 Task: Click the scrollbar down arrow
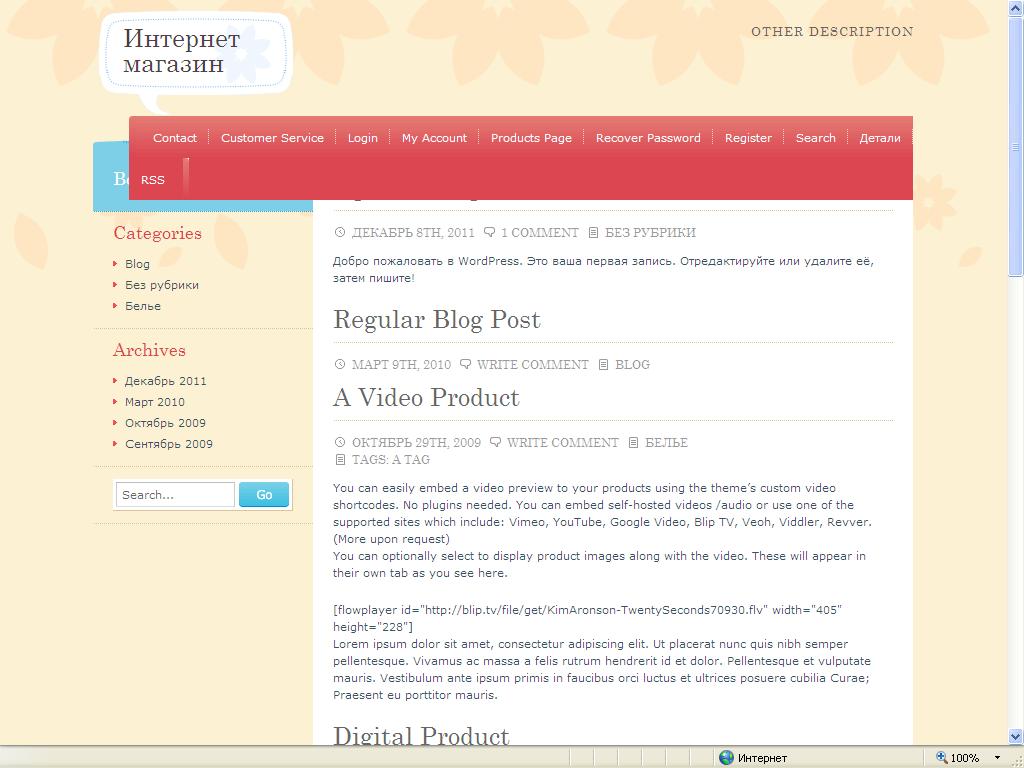[1016, 737]
